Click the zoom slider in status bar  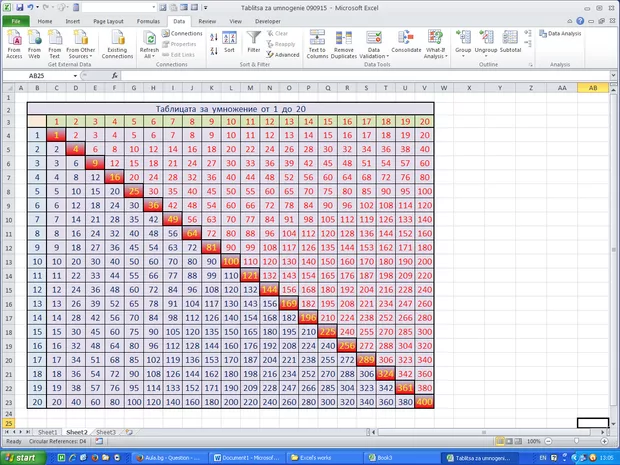(579, 441)
